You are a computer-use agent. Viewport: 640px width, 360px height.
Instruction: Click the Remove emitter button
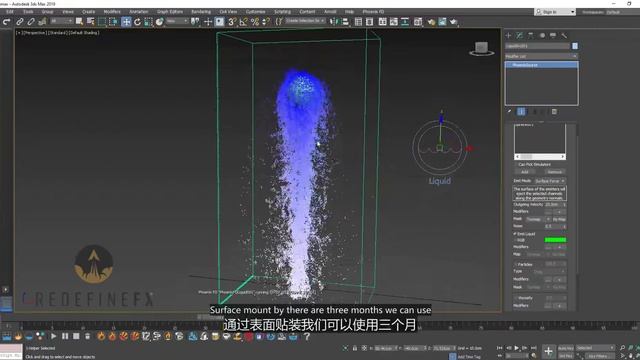(x=555, y=172)
